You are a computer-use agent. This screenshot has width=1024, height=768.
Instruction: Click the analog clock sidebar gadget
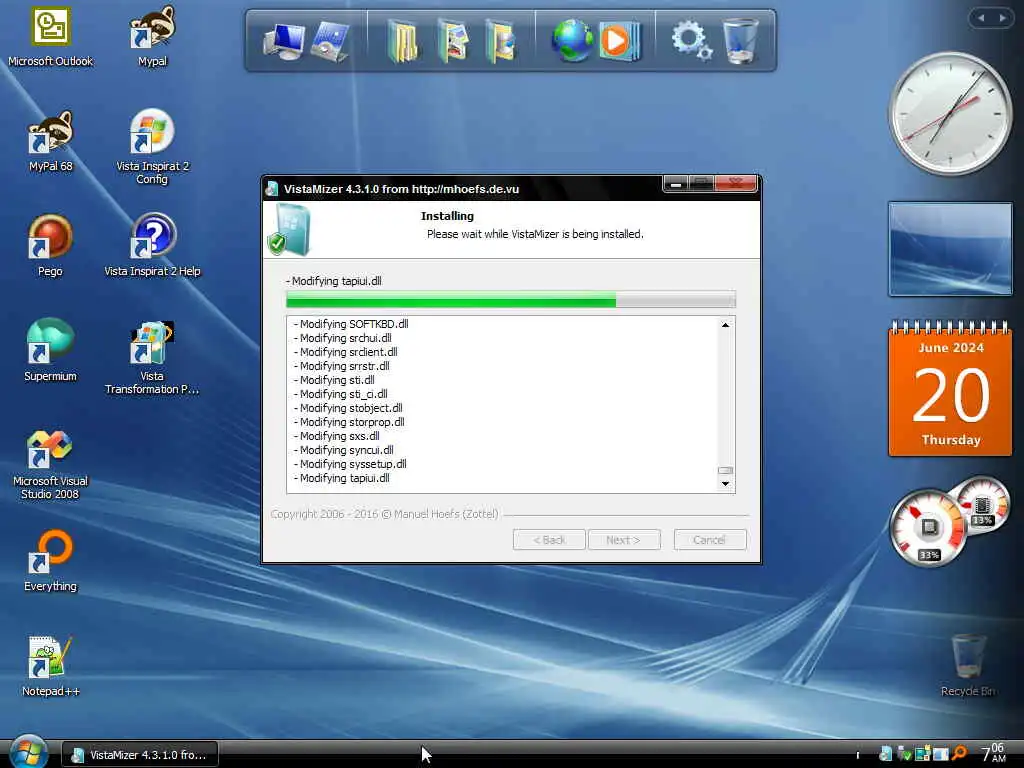tap(950, 114)
